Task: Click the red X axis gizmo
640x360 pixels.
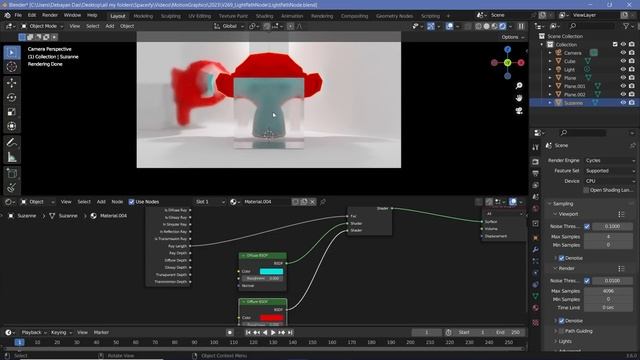Action: (521, 63)
